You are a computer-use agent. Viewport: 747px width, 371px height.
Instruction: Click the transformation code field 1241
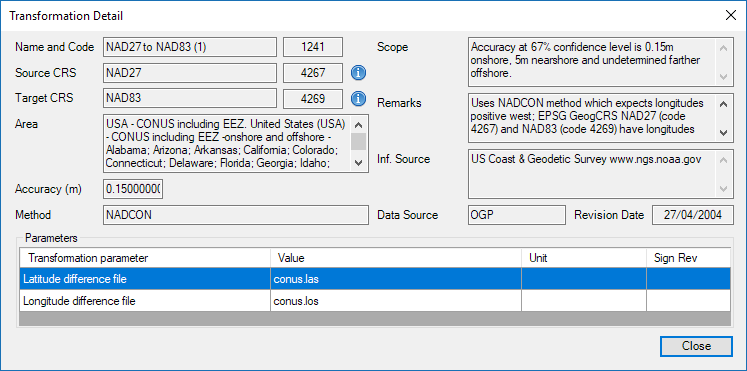(x=313, y=47)
